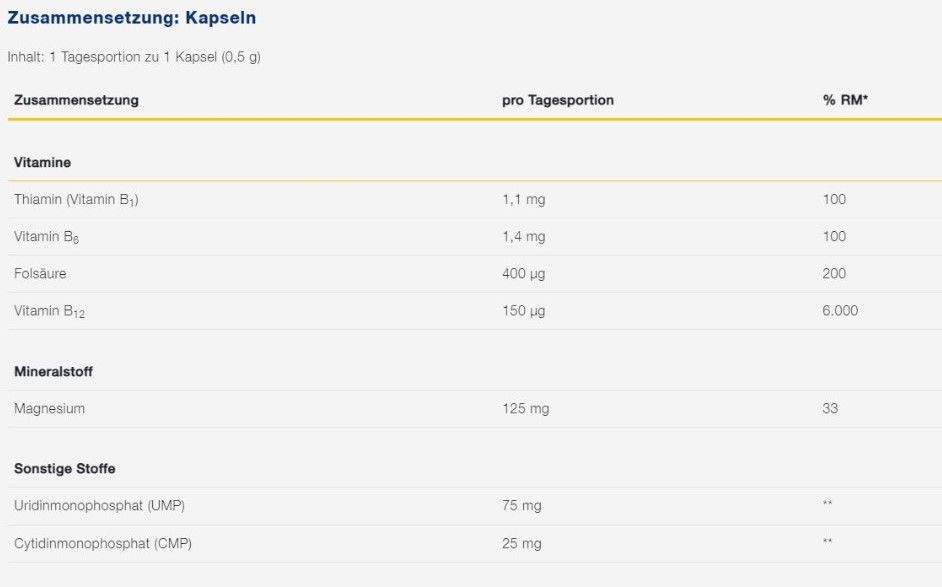Click the Folsäure row label
The image size is (942, 587).
point(40,273)
